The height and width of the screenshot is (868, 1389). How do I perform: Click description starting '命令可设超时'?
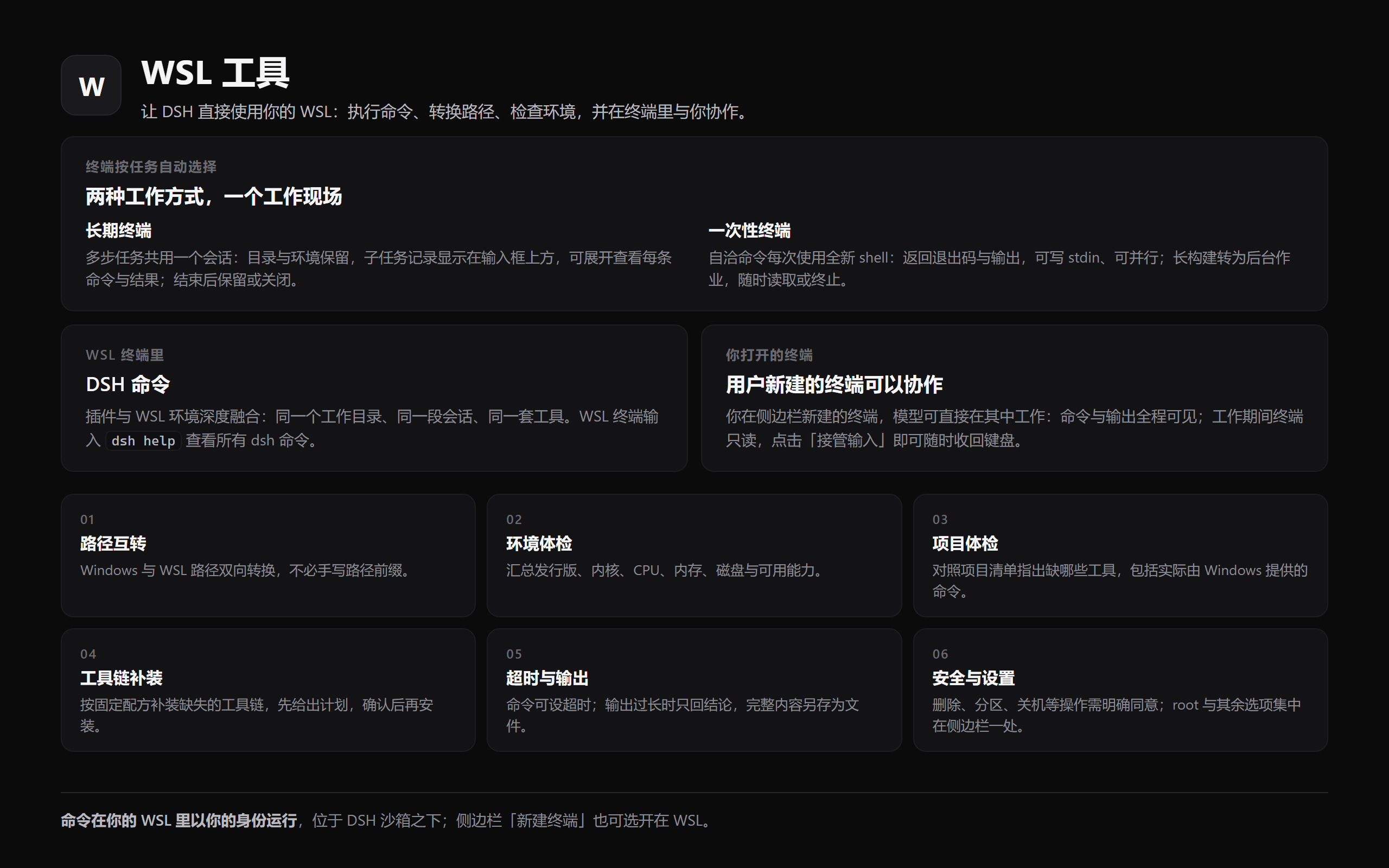coord(683,716)
